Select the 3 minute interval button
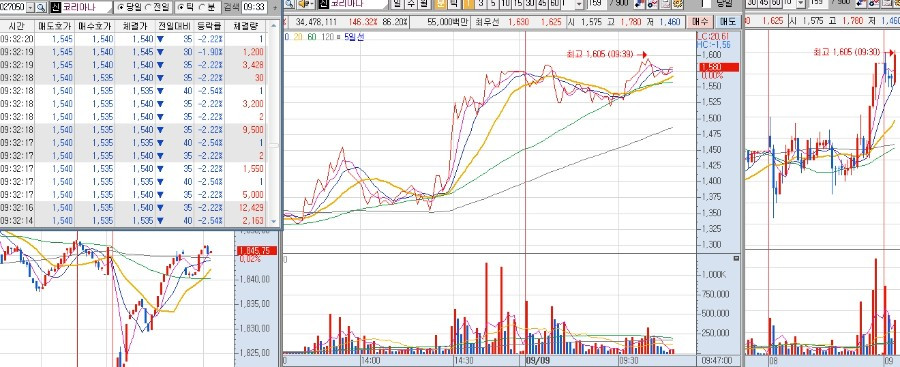 (481, 3)
